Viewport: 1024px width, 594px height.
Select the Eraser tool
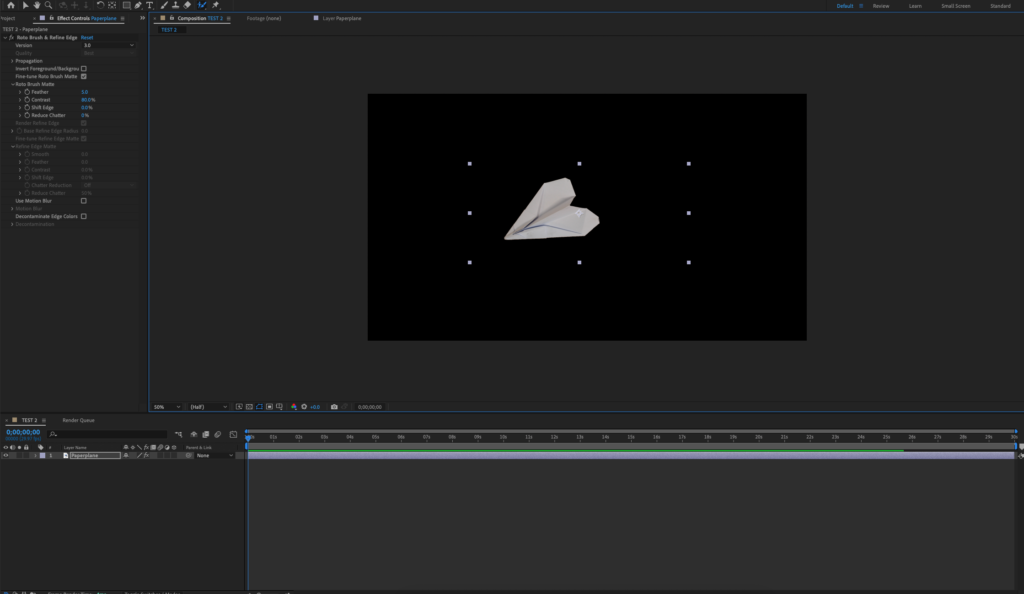(x=187, y=5)
